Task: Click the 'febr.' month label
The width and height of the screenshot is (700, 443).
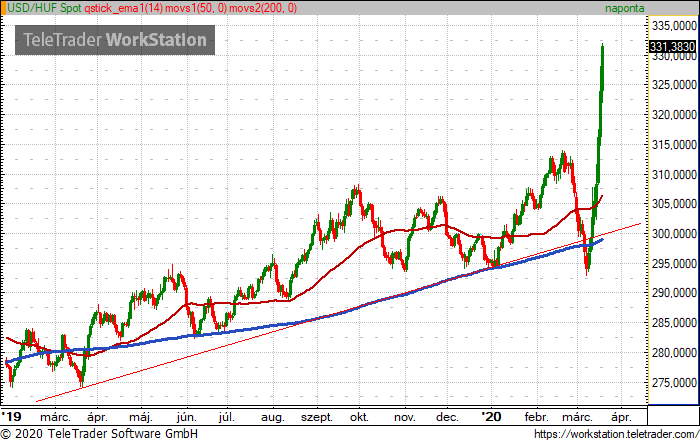Action: [537, 417]
